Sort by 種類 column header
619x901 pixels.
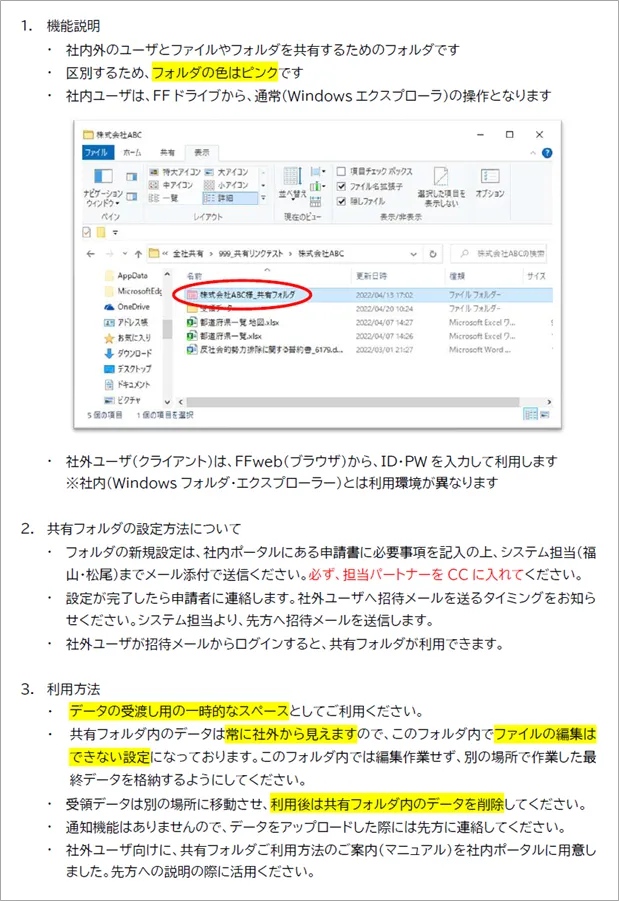tap(483, 276)
